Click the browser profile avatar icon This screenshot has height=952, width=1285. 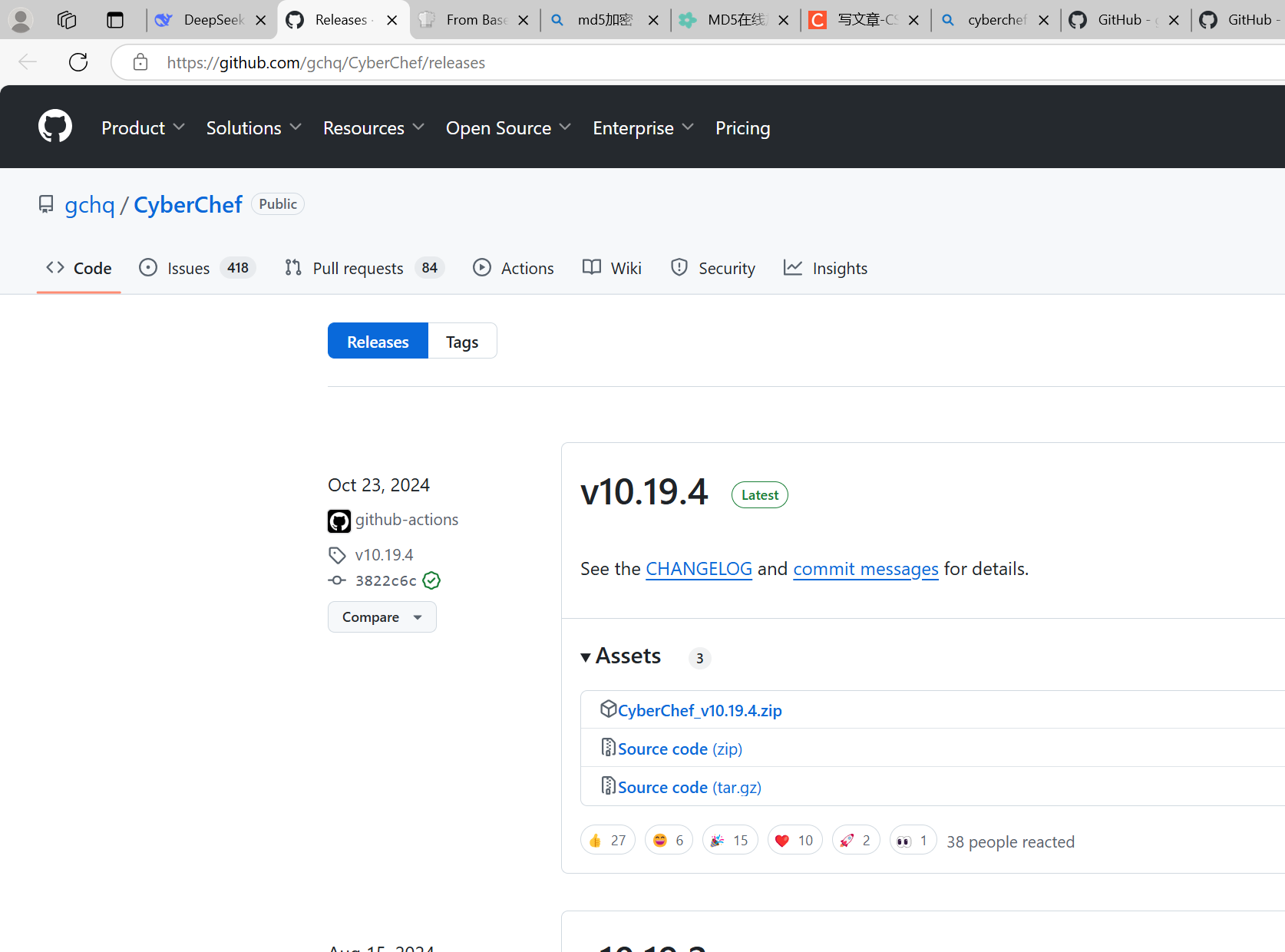(x=21, y=20)
